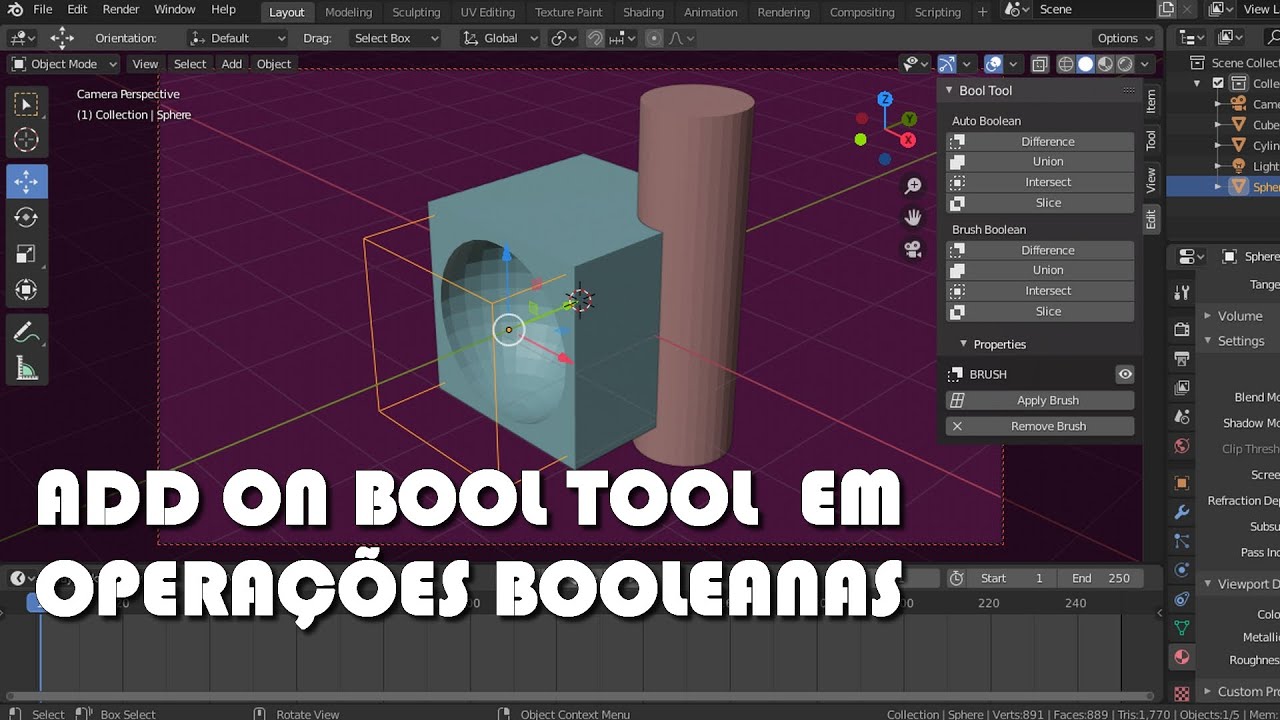Open the Orientation Default dropdown
Viewport: 1280px width, 720px height.
click(x=238, y=38)
